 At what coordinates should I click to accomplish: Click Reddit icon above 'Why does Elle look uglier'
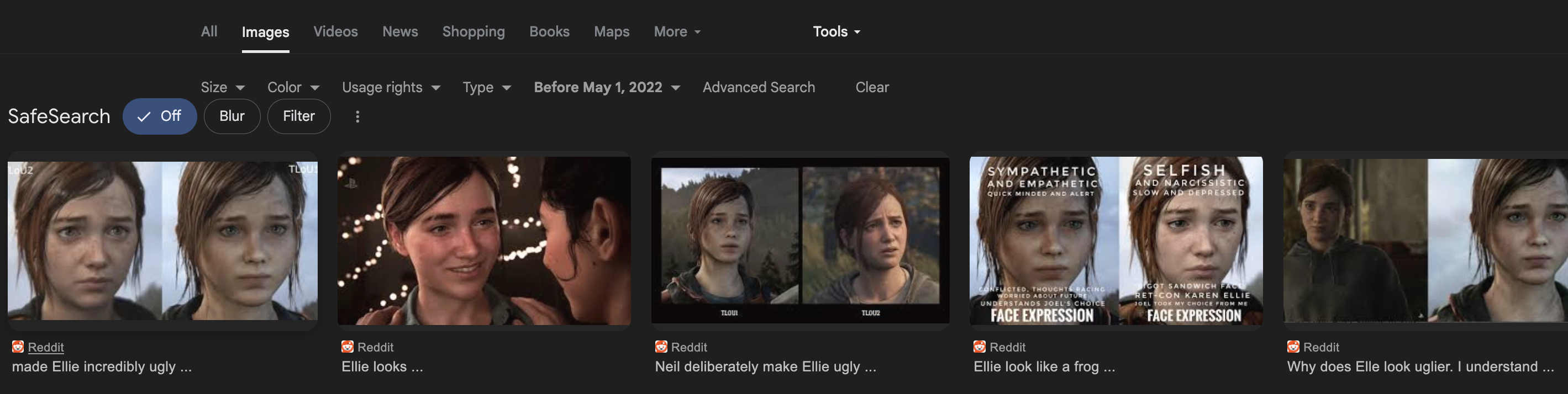tap(1293, 347)
